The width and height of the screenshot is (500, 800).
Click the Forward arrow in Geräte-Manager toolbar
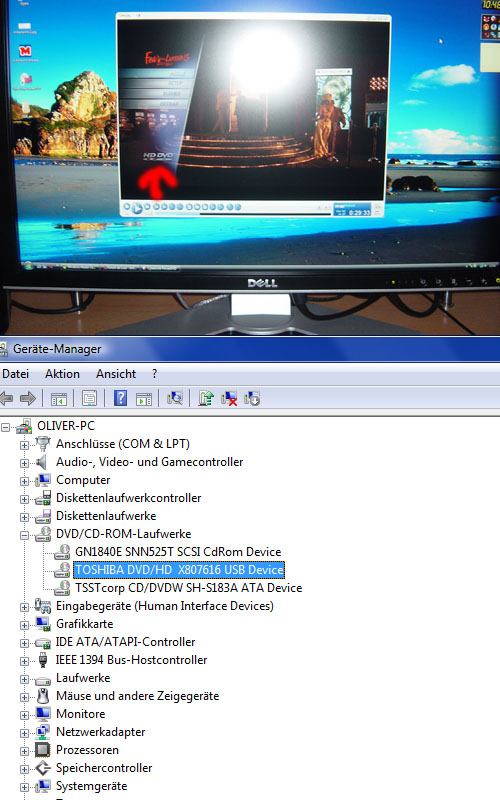point(28,398)
